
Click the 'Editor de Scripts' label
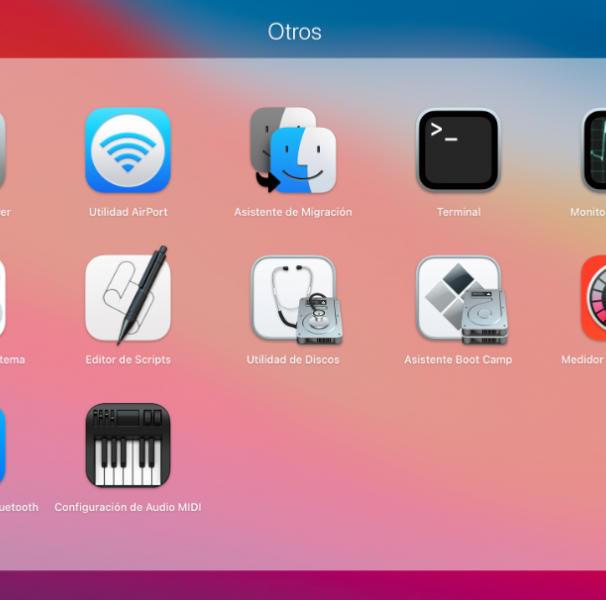128,360
